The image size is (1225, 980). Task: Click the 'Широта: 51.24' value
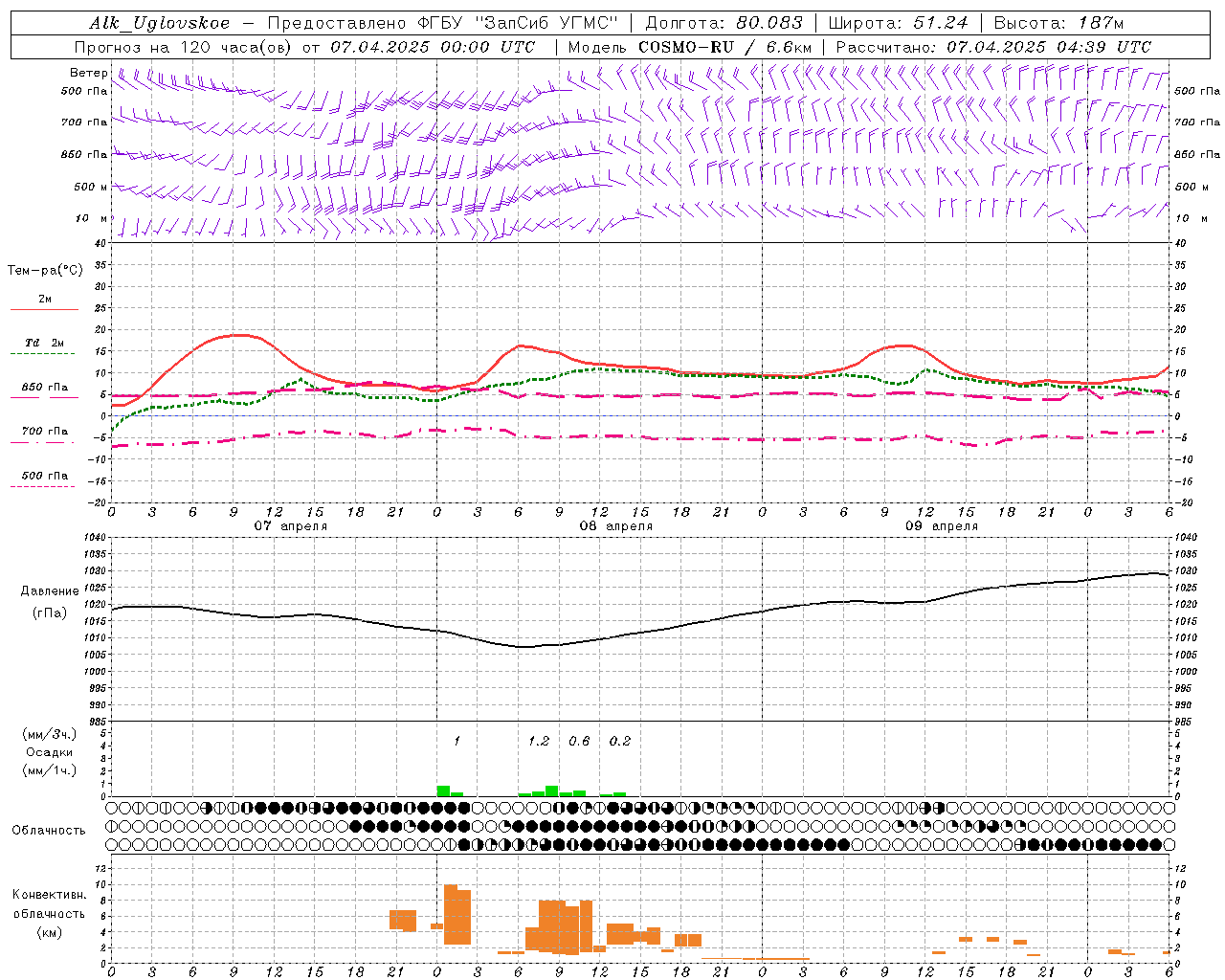tap(899, 23)
